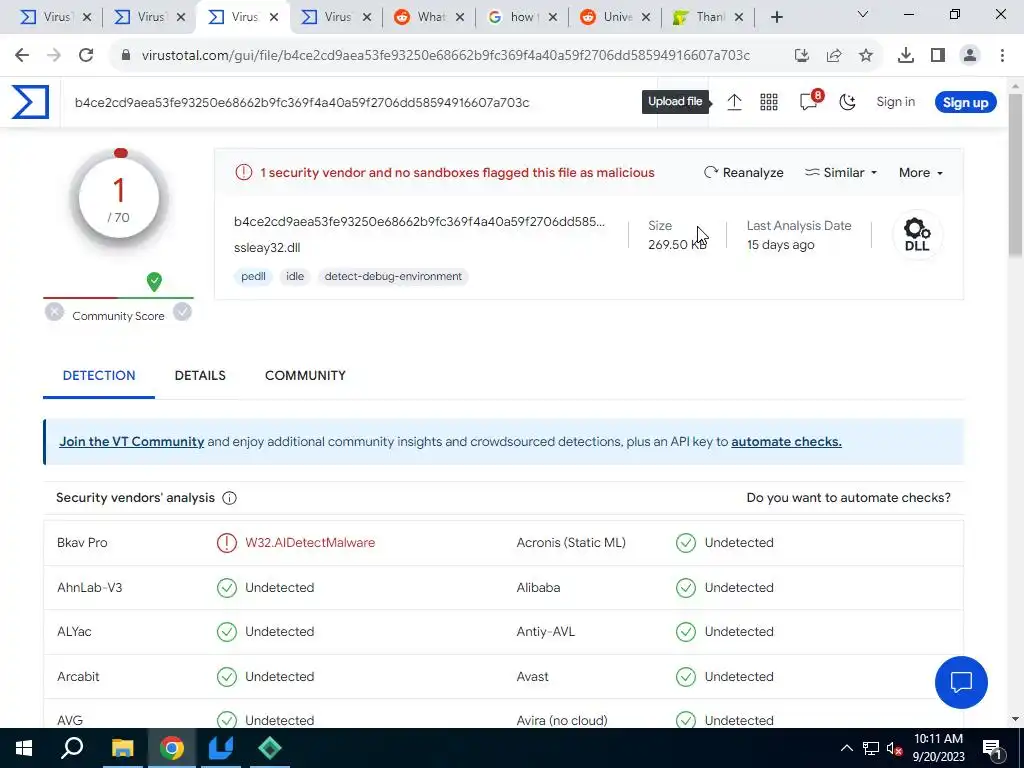Click the idle tag
Viewport: 1024px width, 768px height.
click(295, 276)
